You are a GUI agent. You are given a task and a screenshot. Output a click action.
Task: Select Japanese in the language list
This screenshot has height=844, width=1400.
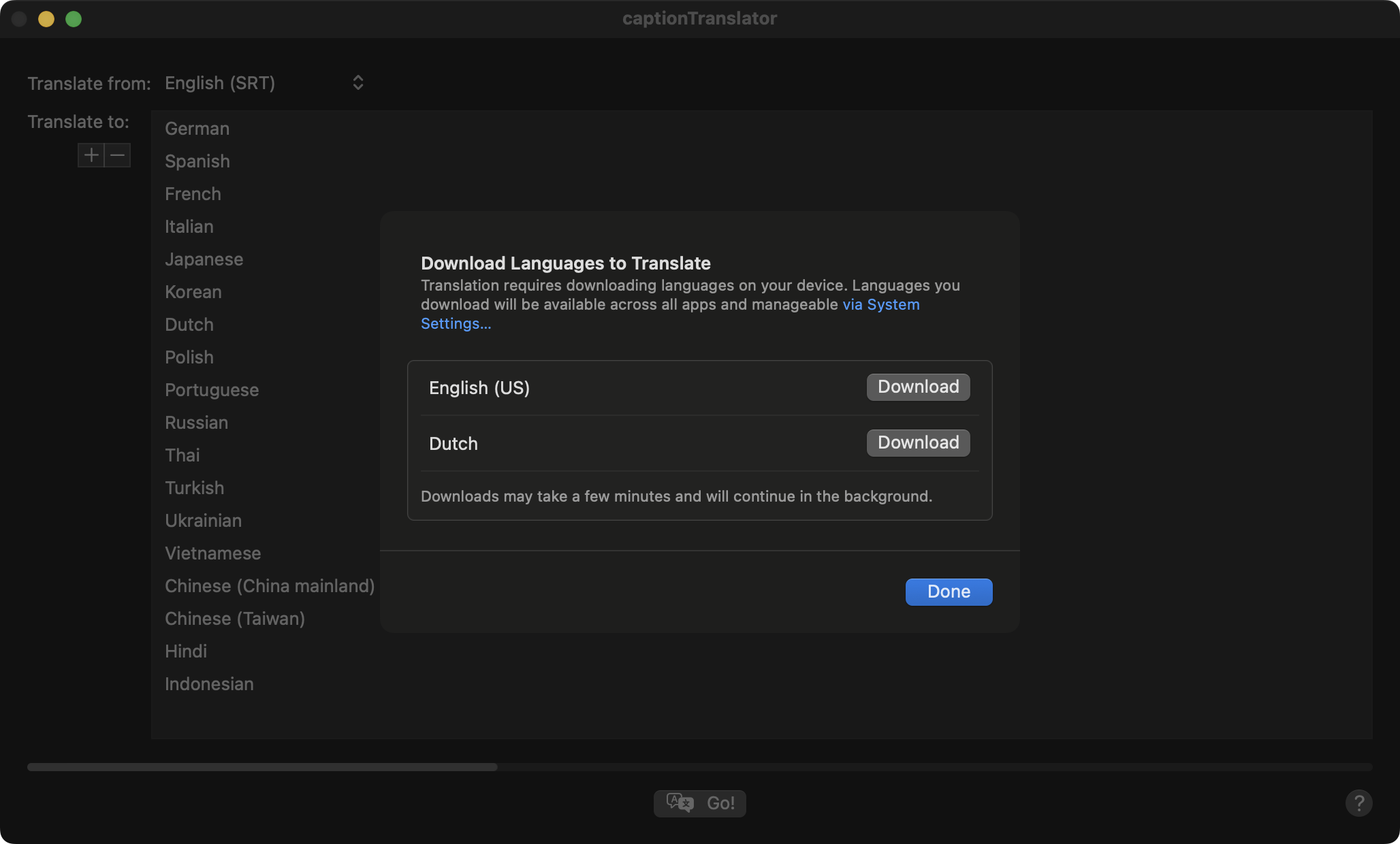(x=204, y=259)
